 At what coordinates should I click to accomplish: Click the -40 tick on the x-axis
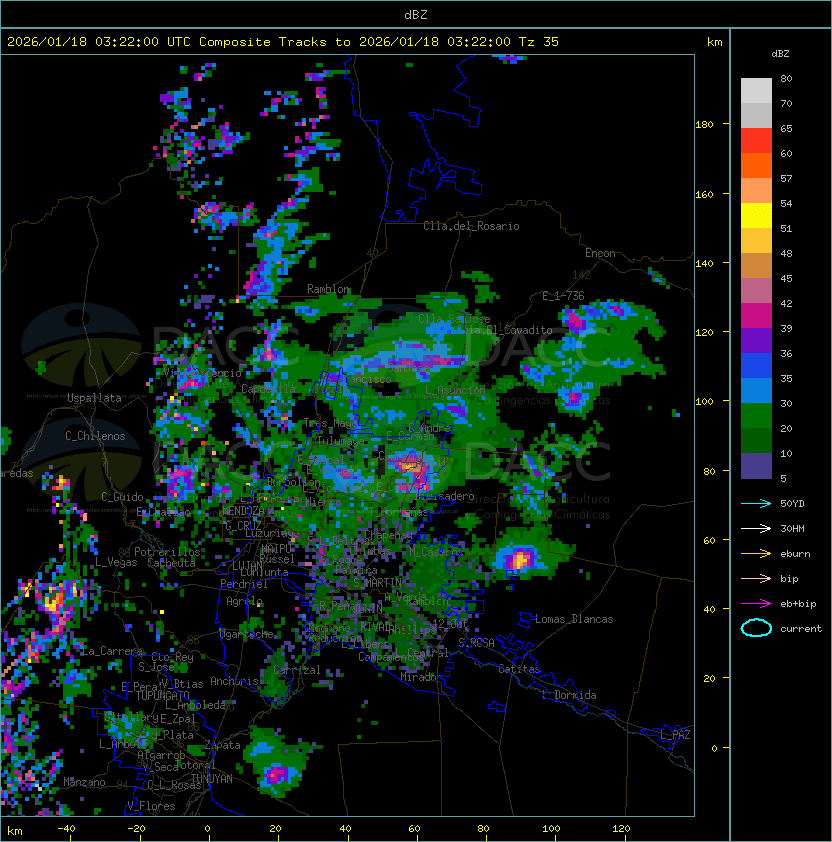point(66,829)
